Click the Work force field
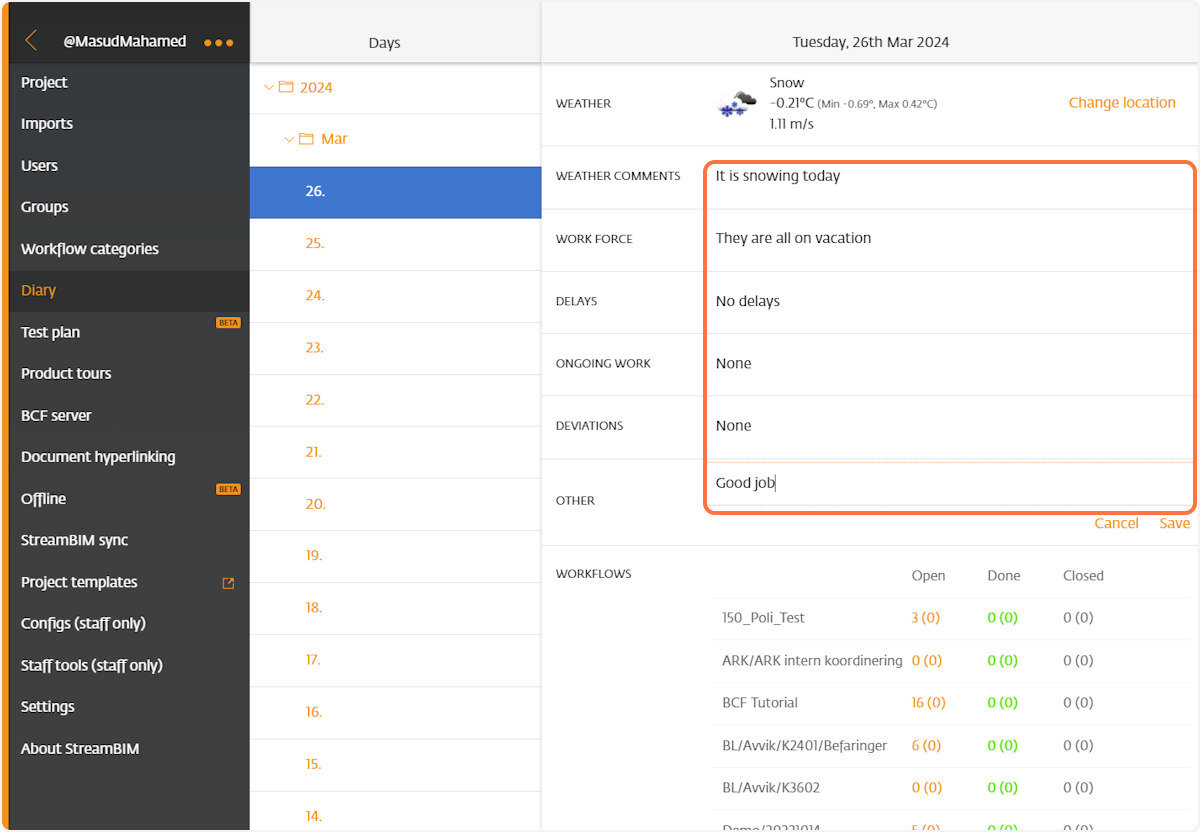Screen dimensions: 1200x832 (949, 239)
